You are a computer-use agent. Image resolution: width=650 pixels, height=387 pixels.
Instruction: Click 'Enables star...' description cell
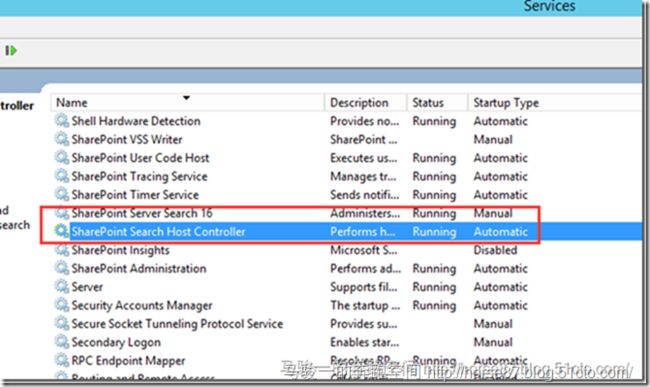tap(365, 342)
